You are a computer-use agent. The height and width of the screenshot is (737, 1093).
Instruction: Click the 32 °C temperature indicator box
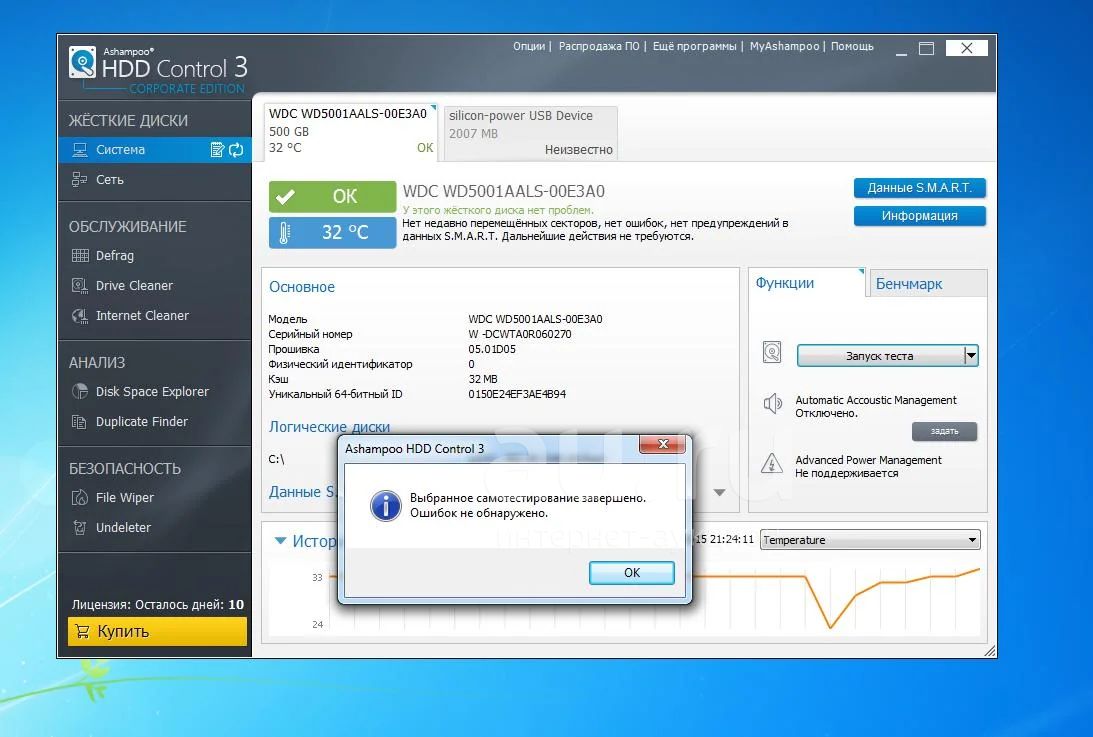pyautogui.click(x=333, y=232)
